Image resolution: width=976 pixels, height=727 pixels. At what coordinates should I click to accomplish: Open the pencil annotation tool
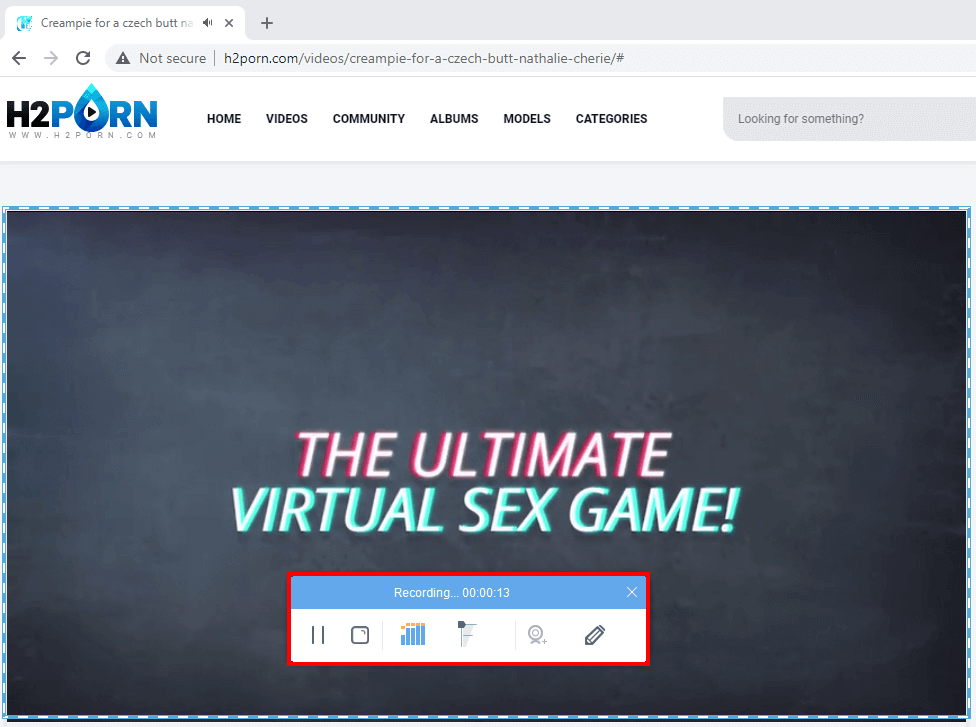tap(594, 635)
